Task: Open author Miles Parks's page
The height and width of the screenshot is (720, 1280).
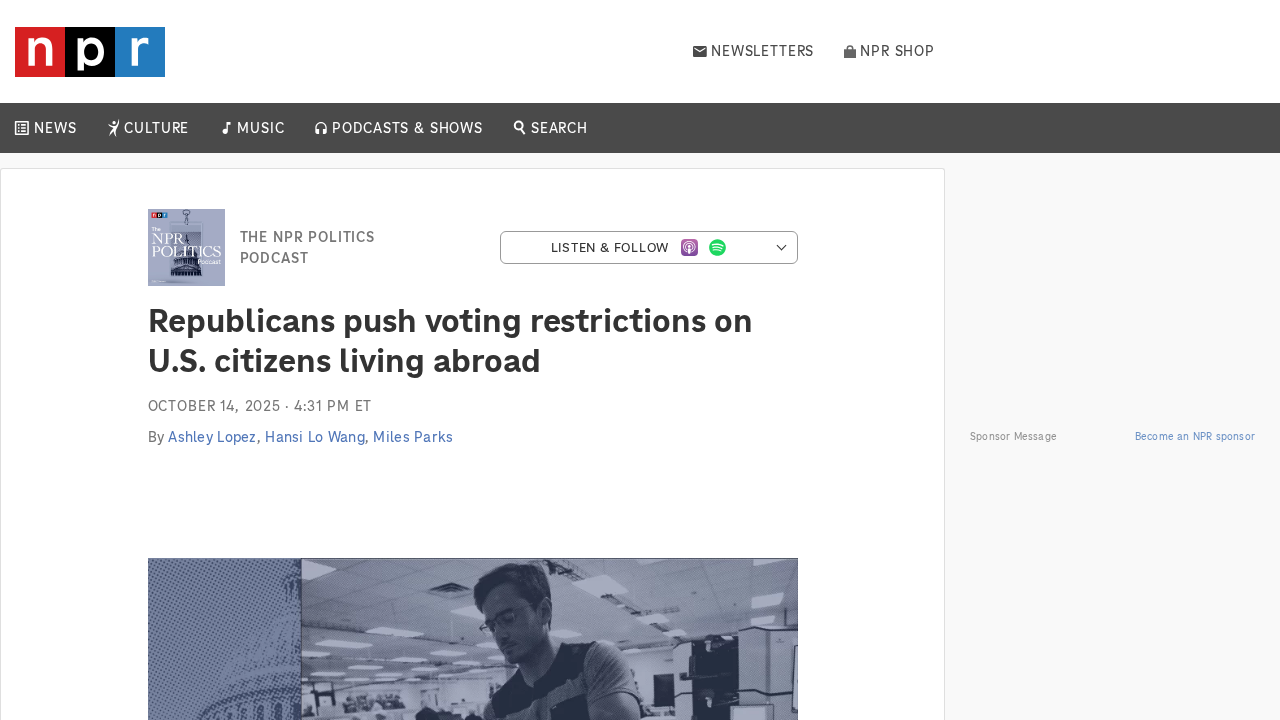Action: pos(413,437)
